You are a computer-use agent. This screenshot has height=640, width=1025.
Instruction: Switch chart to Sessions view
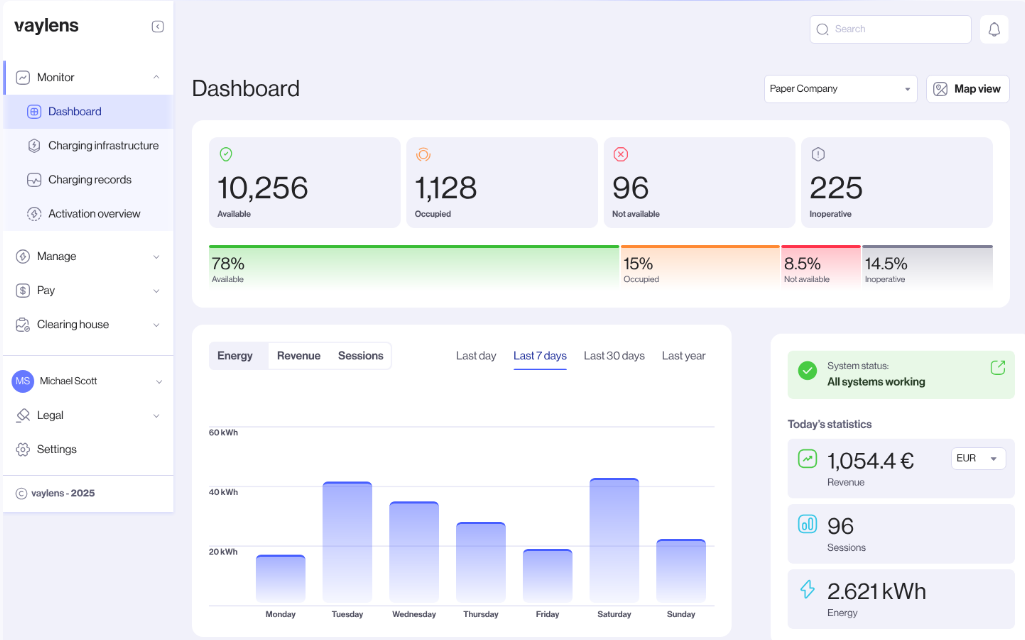(360, 356)
